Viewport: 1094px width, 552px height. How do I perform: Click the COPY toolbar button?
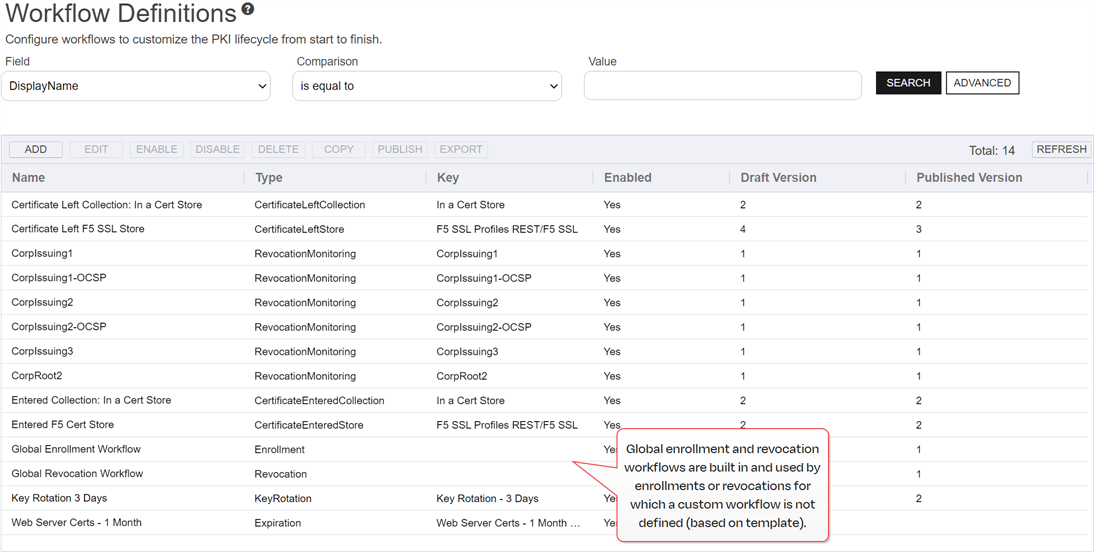coord(339,149)
